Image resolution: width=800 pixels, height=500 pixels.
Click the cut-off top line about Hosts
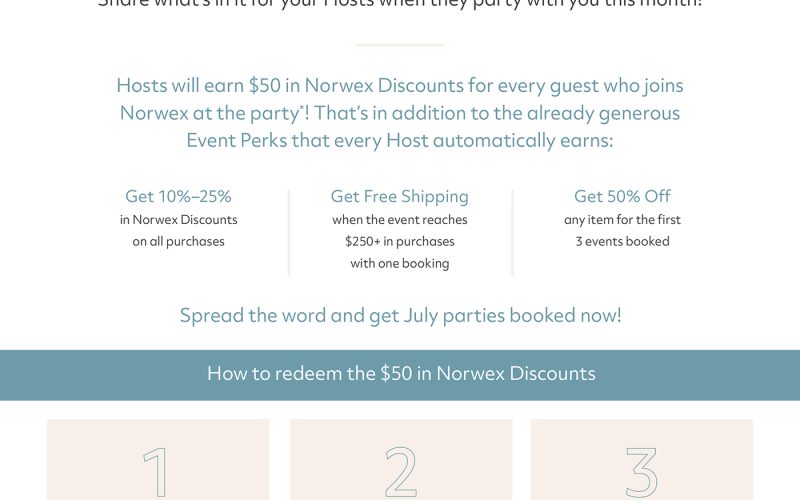400,4
